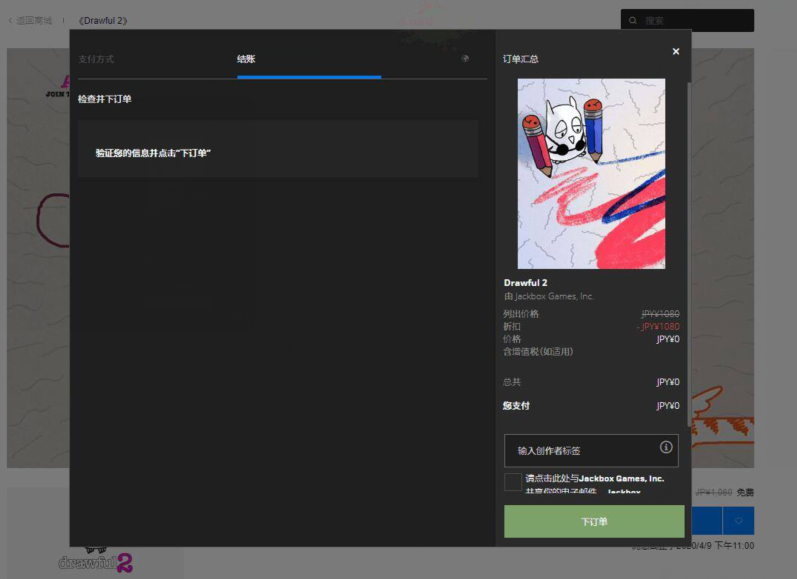This screenshot has height=579, width=797.
Task: Click the 订单汇总 order summary heading
Action: pos(520,59)
